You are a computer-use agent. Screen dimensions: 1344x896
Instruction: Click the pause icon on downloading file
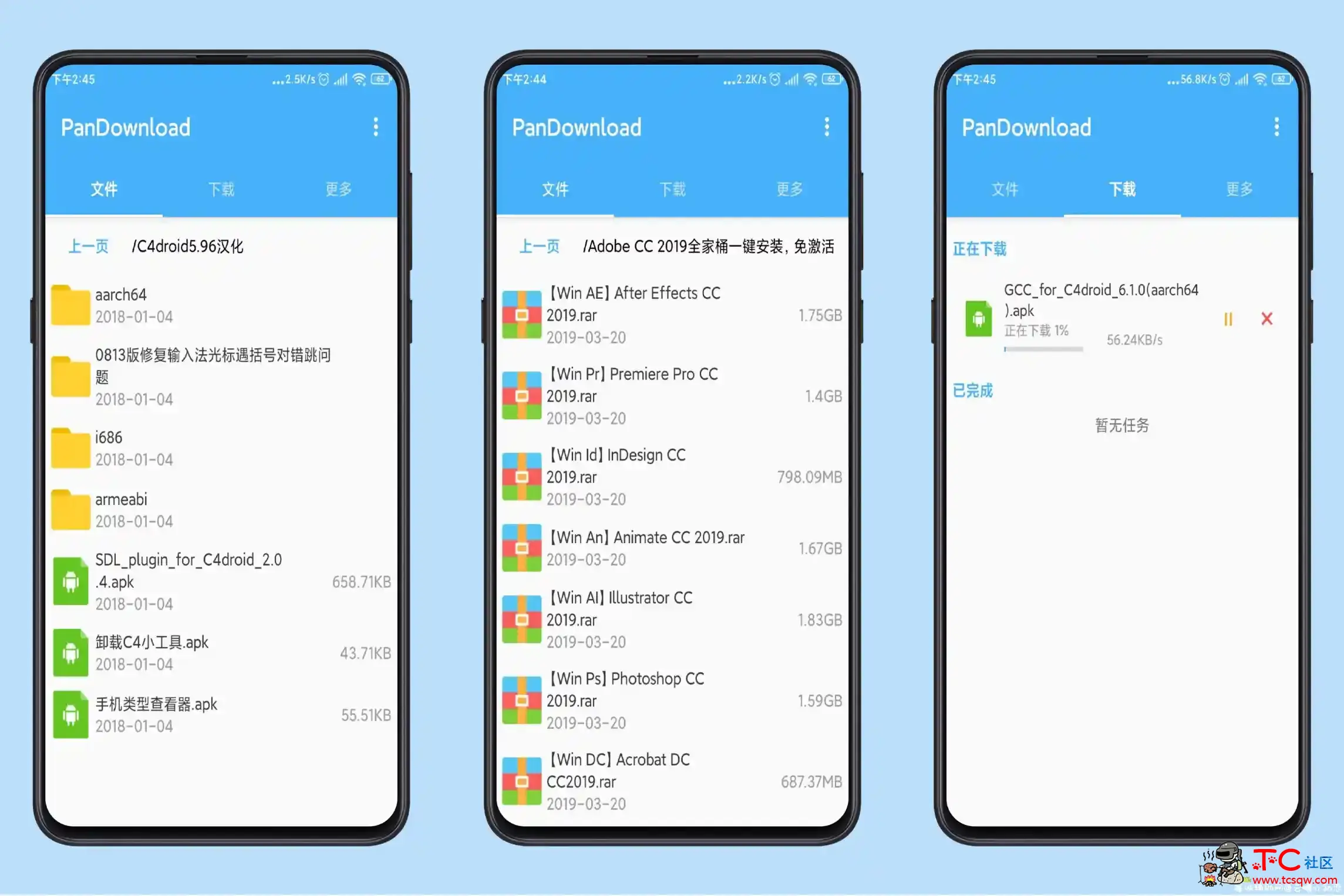(x=1228, y=318)
